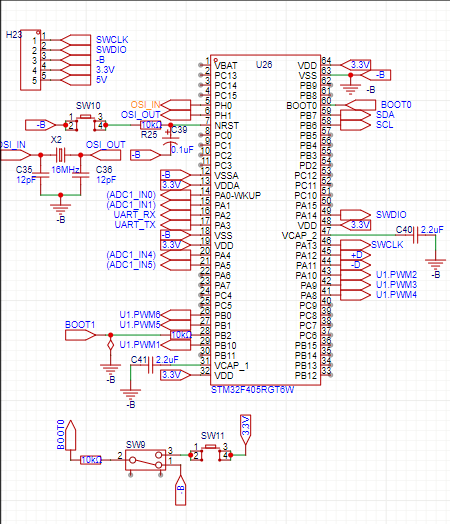Select the C40 capacitor symbol near VCAP_2

coord(416,235)
